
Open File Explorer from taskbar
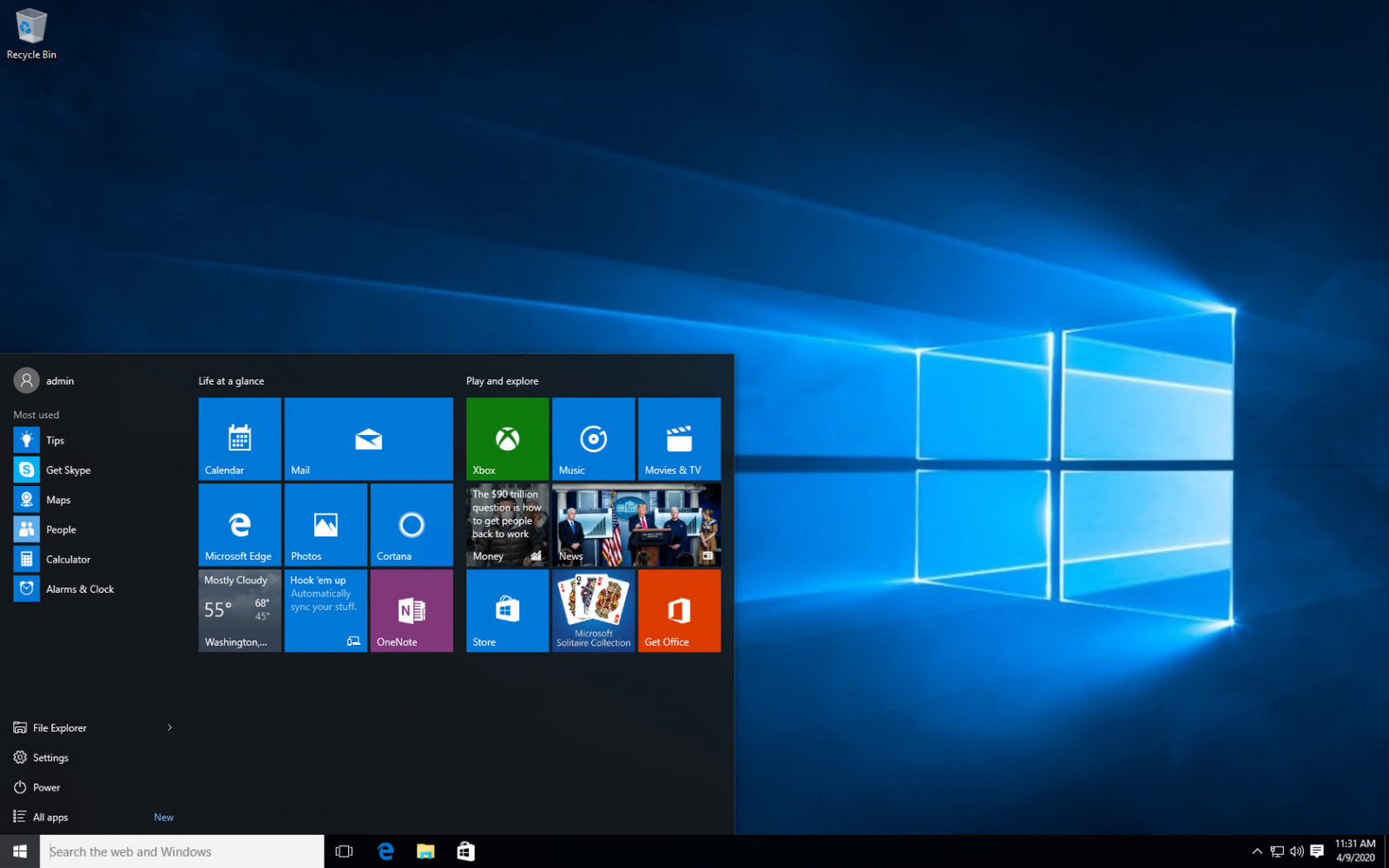425,852
